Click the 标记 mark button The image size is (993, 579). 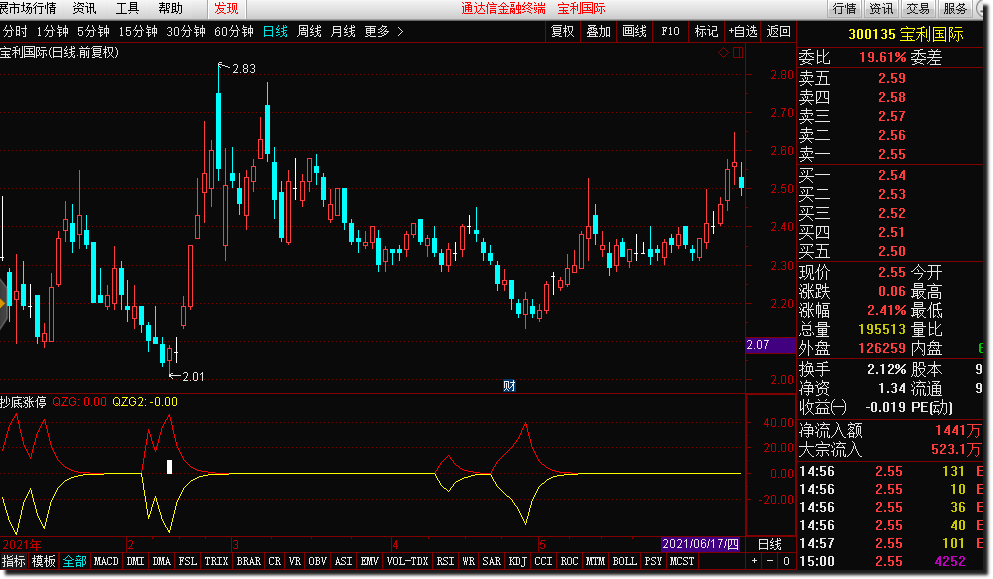(707, 32)
